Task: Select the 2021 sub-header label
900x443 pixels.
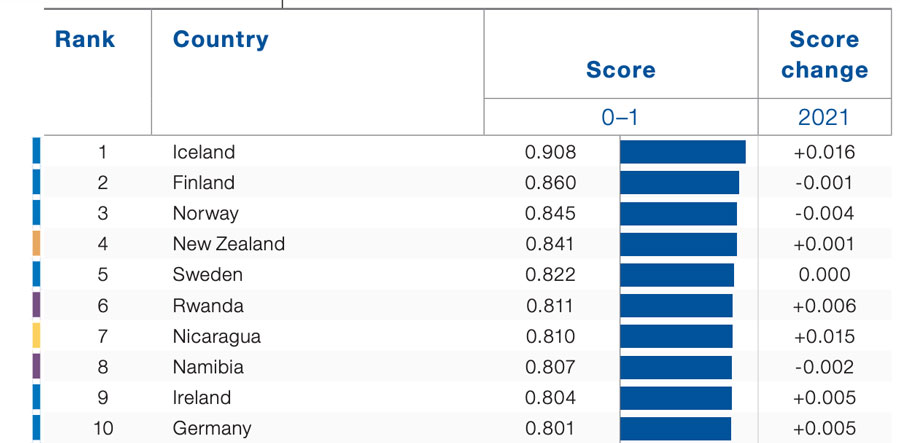Action: (823, 117)
